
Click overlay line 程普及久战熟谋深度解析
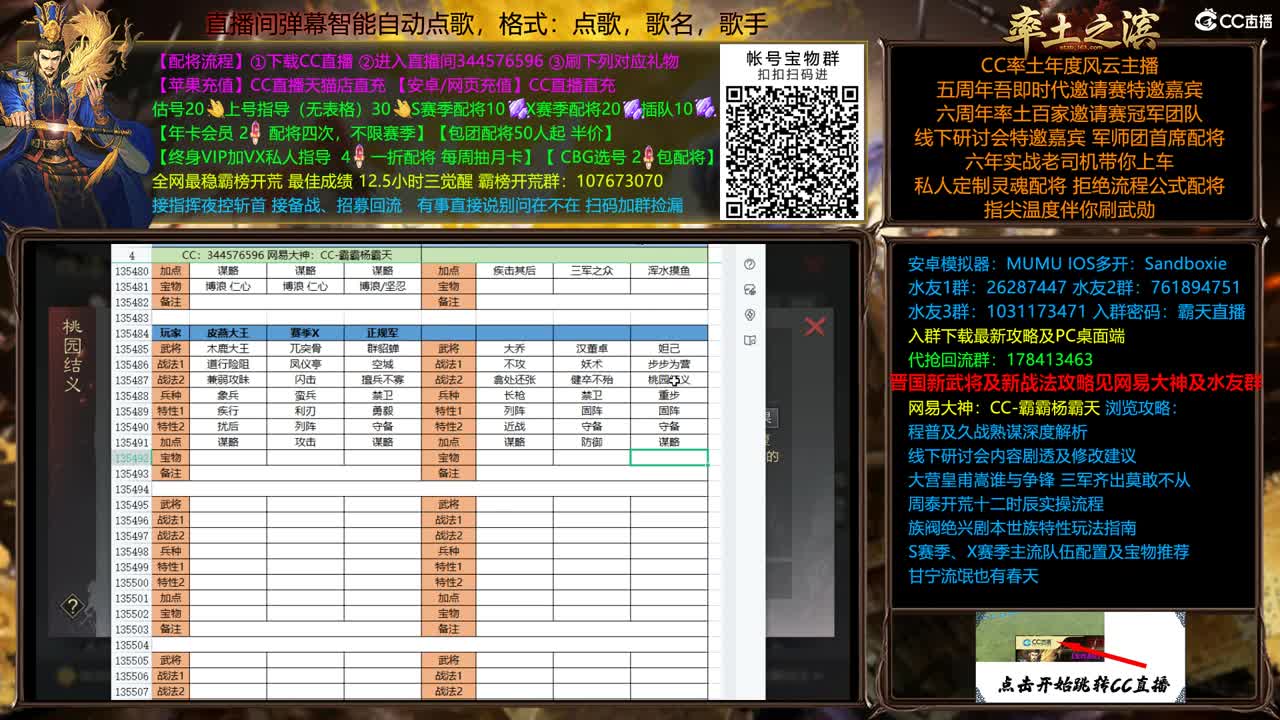tap(998, 432)
